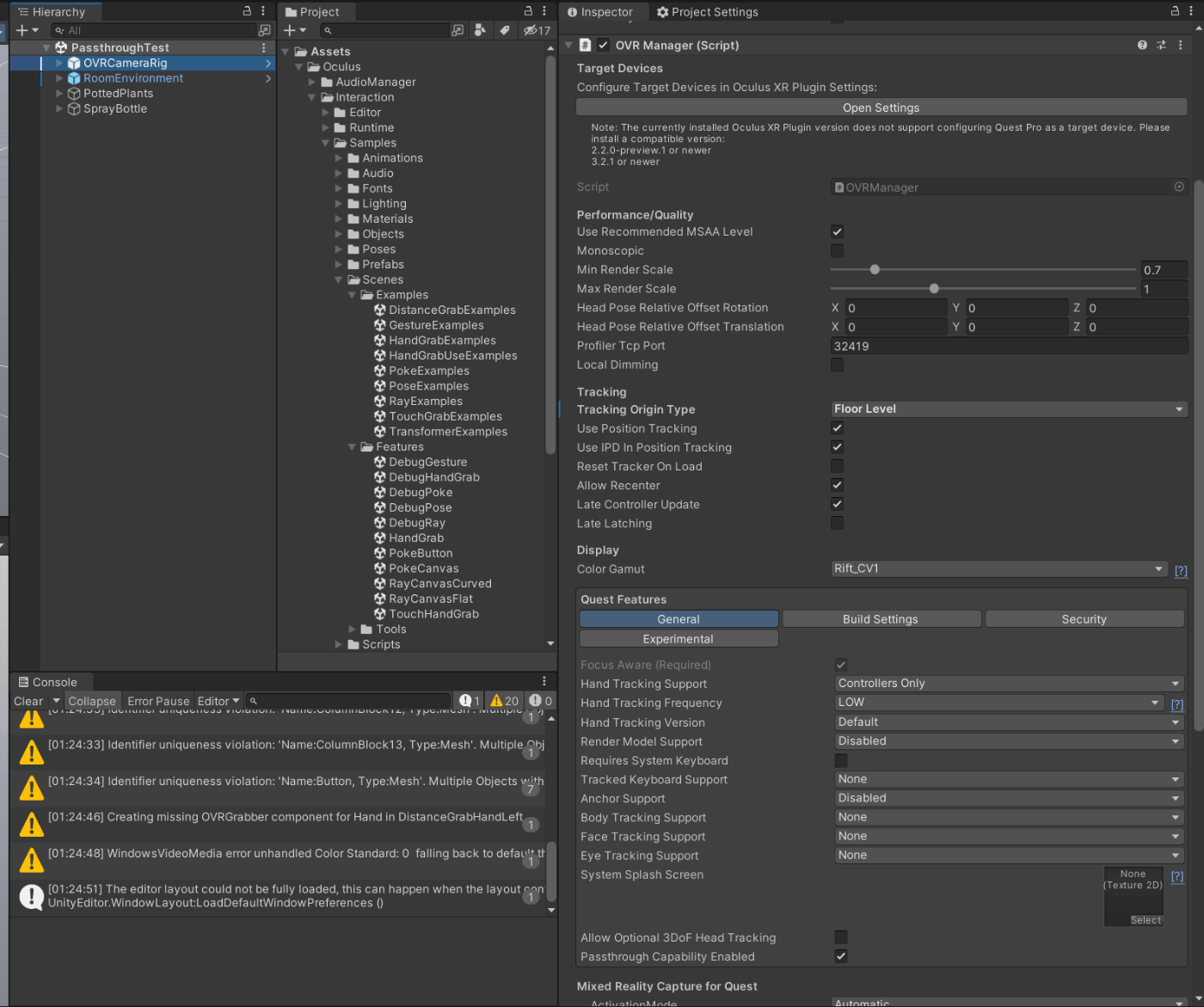This screenshot has width=1204, height=1007.
Task: Click Select on System Splash Screen texture
Action: tap(1146, 920)
